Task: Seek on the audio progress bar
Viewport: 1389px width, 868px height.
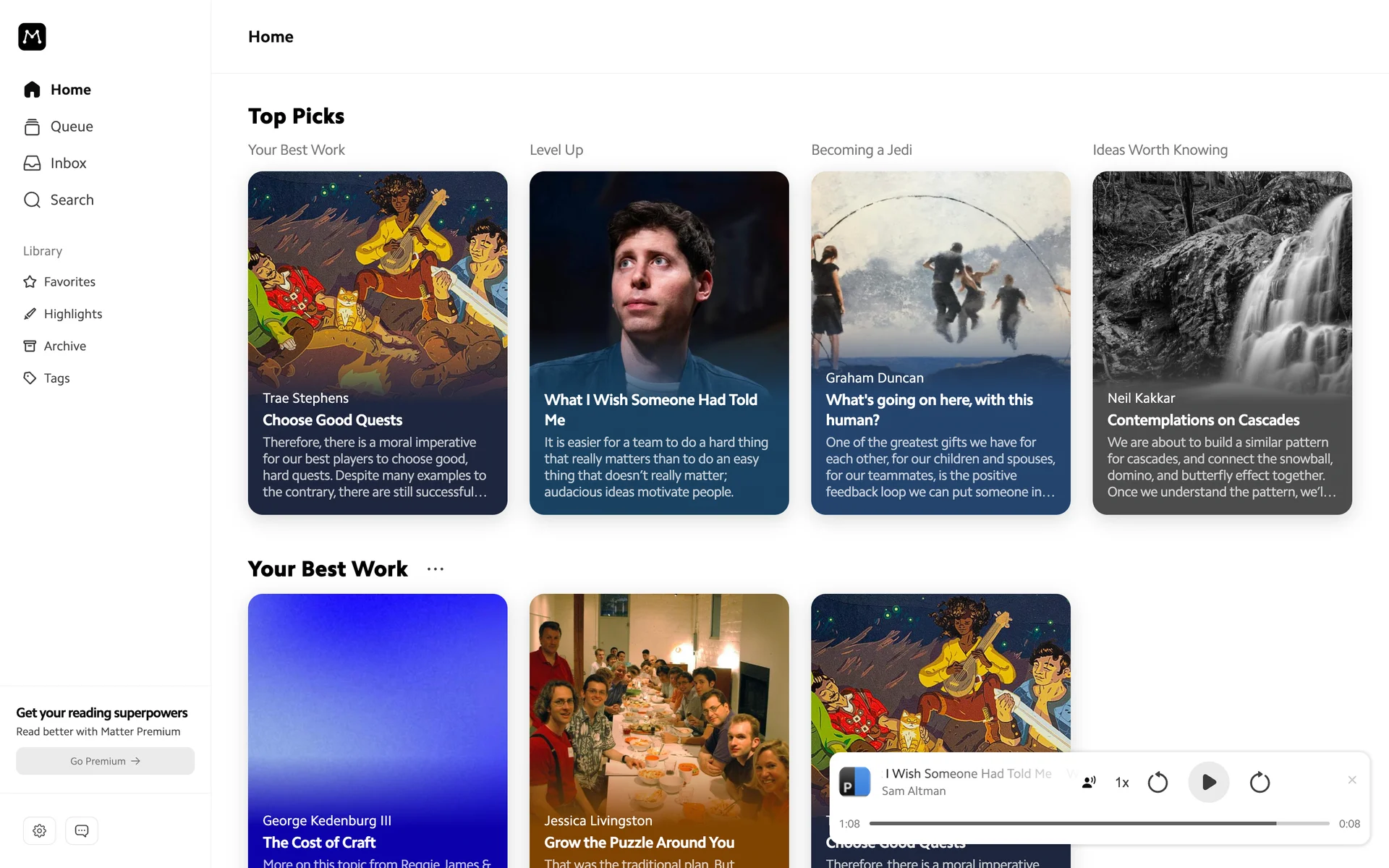Action: [1099, 823]
